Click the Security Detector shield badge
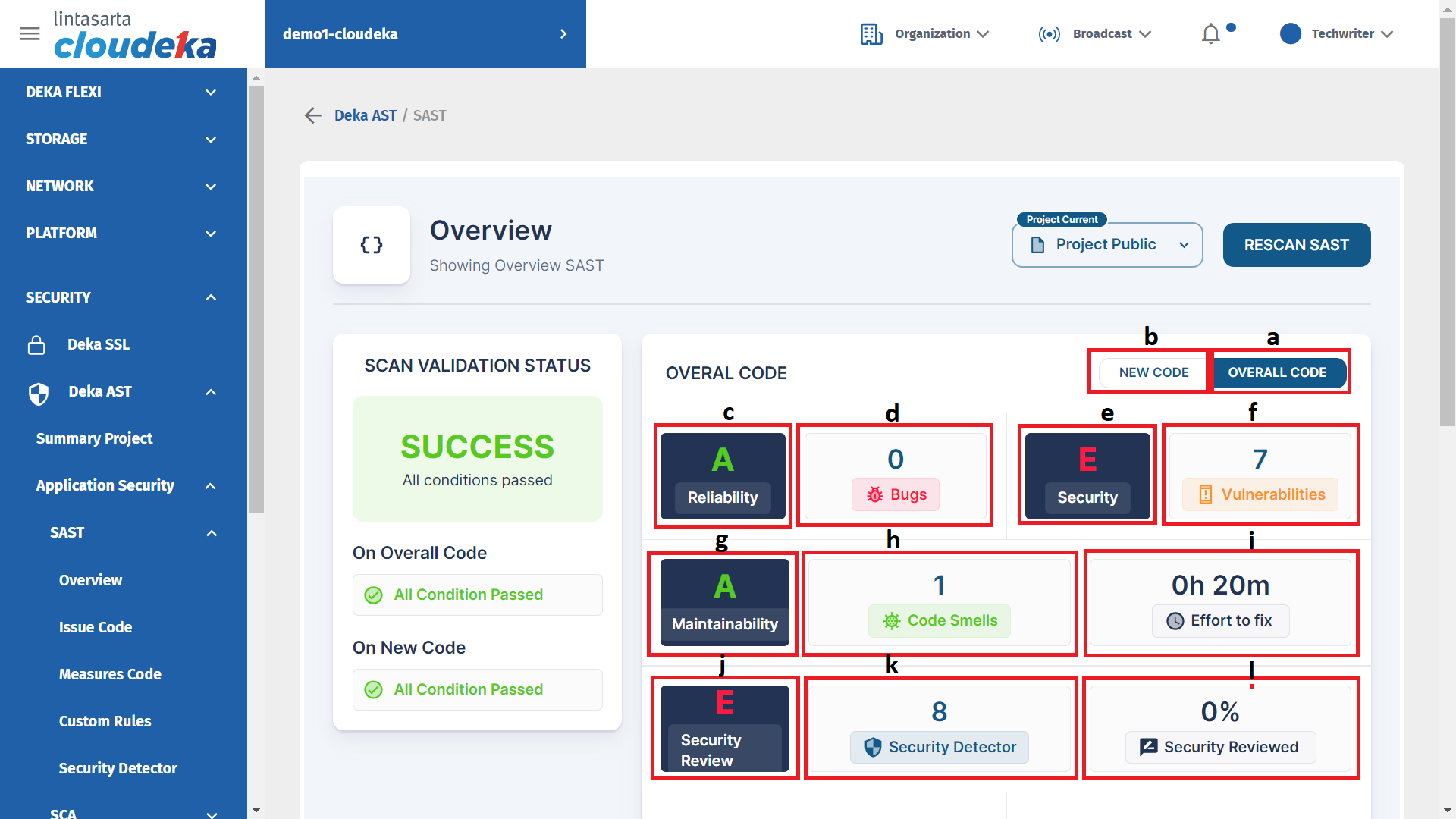 click(x=873, y=747)
